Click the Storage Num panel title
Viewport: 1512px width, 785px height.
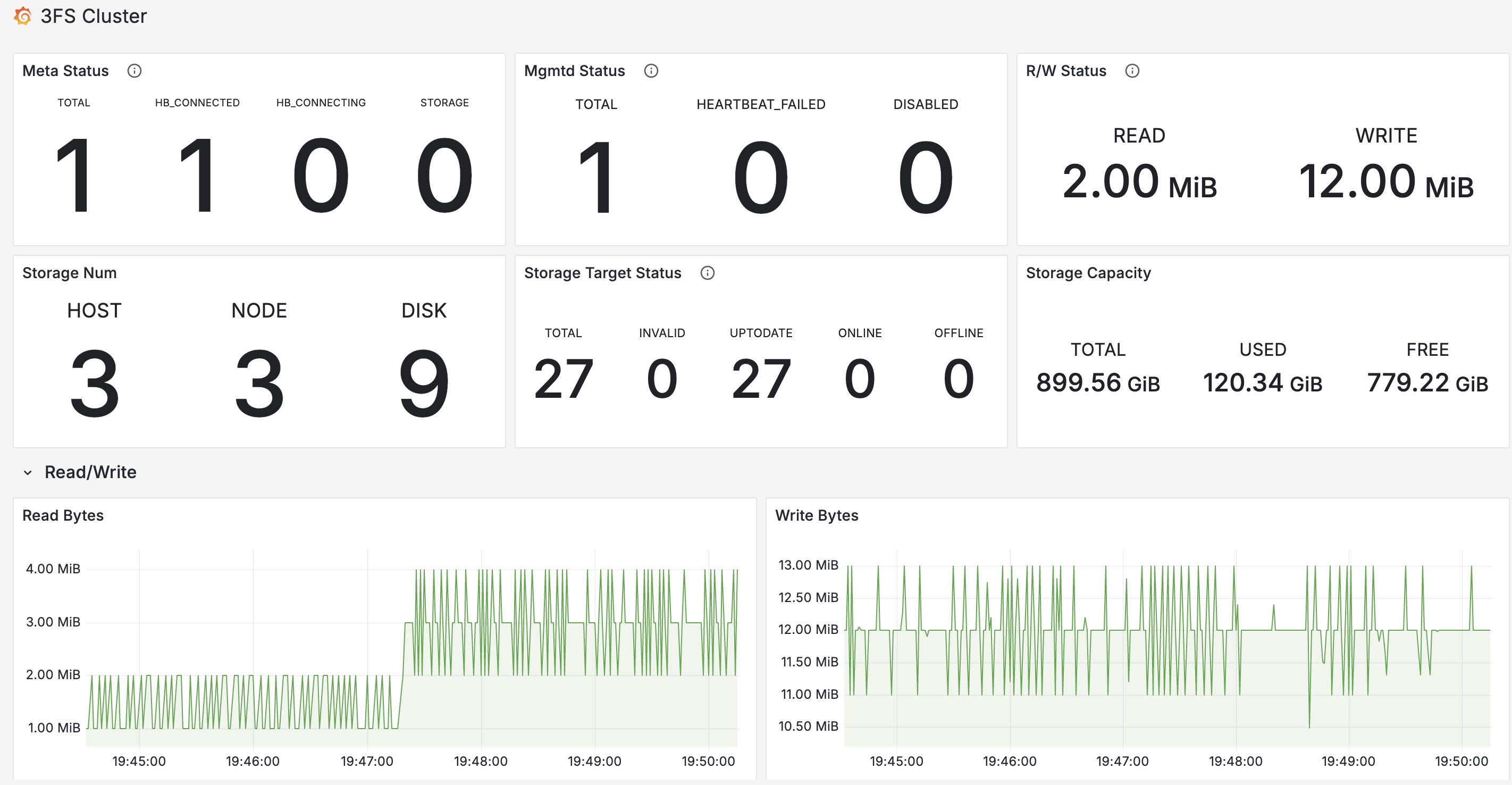[69, 273]
